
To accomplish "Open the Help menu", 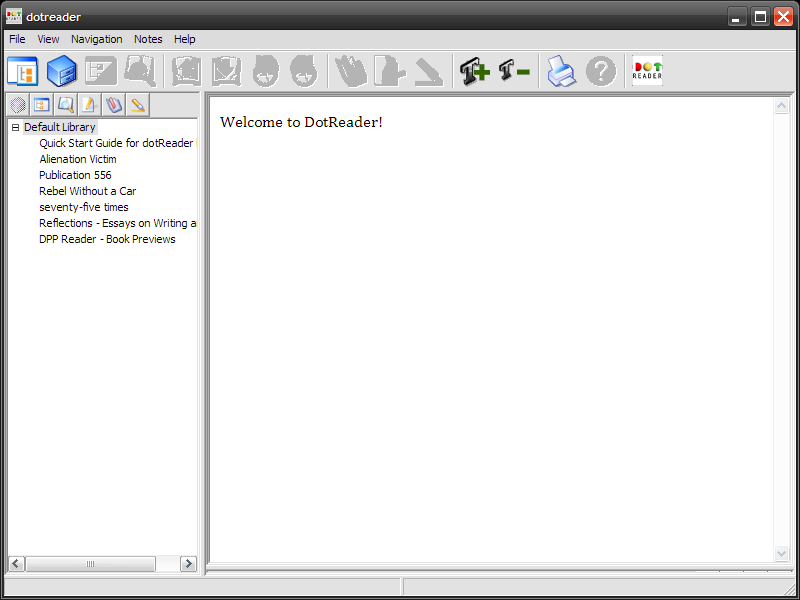I will click(184, 39).
